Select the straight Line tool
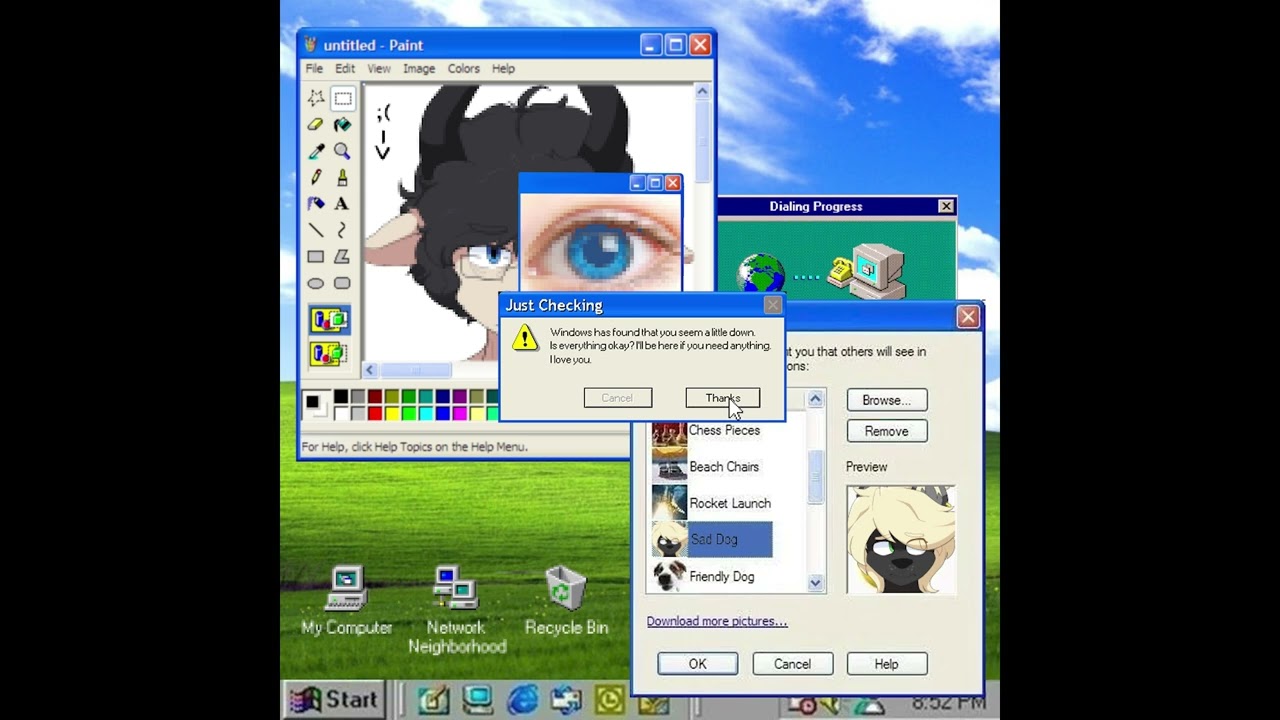Screen dimensions: 1280x720 (316, 230)
